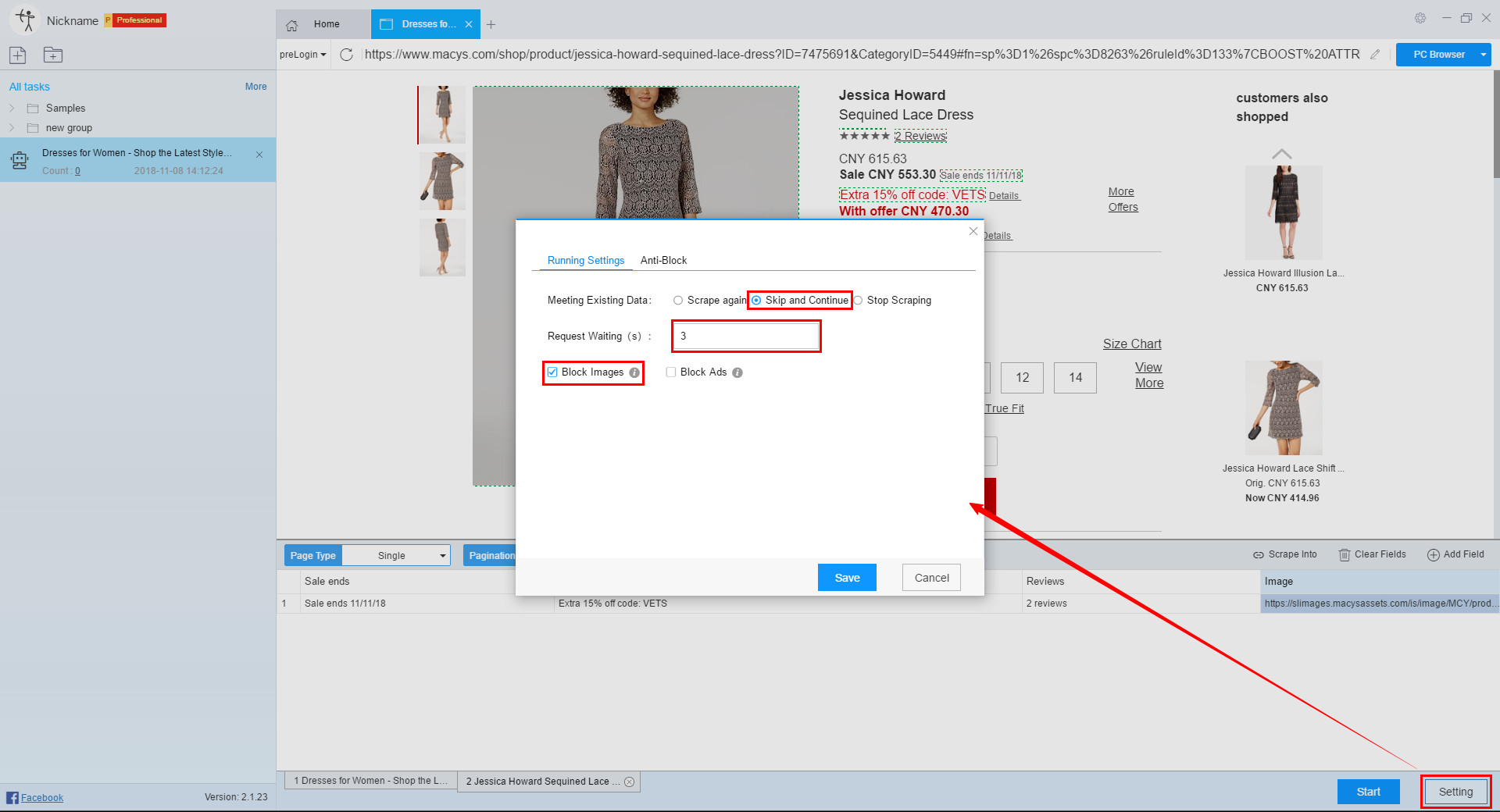The image size is (1500, 812).
Task: Click the robot task icon in sidebar
Action: pos(20,161)
